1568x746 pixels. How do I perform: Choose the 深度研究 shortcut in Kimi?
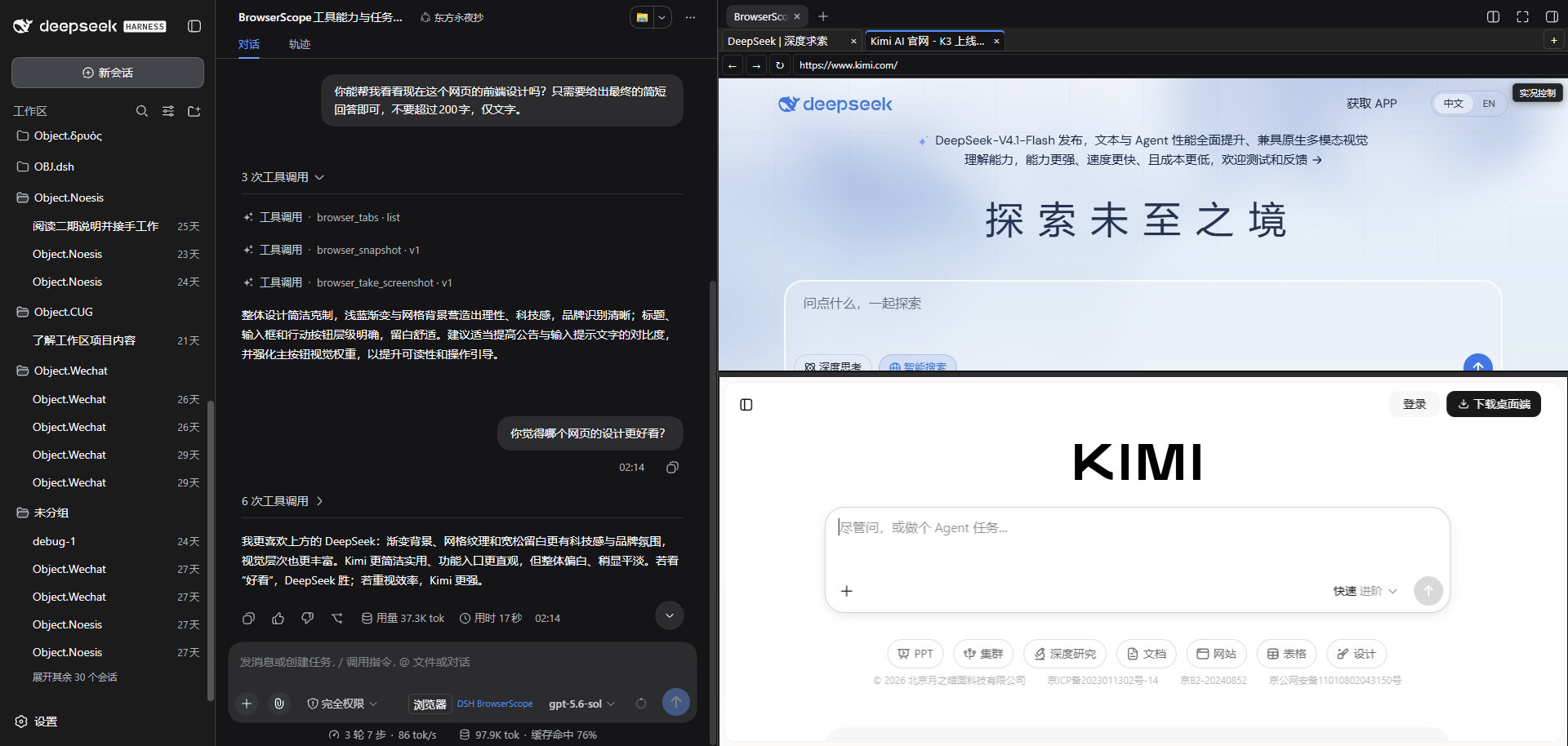pos(1065,654)
